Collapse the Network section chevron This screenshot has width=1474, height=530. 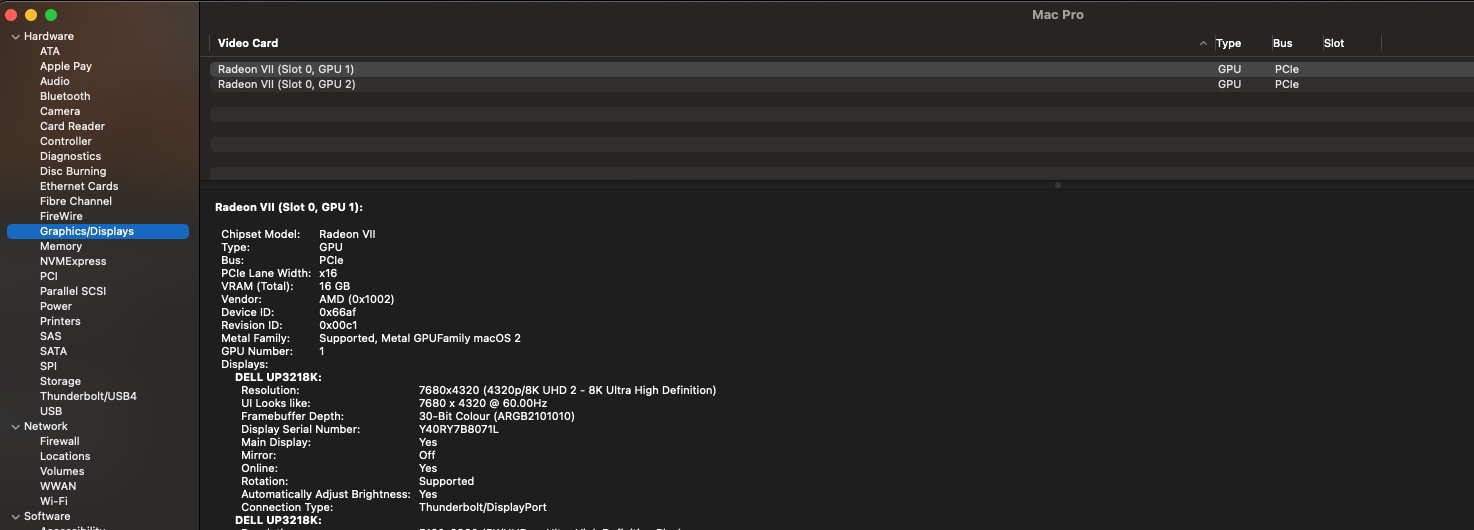pos(15,427)
